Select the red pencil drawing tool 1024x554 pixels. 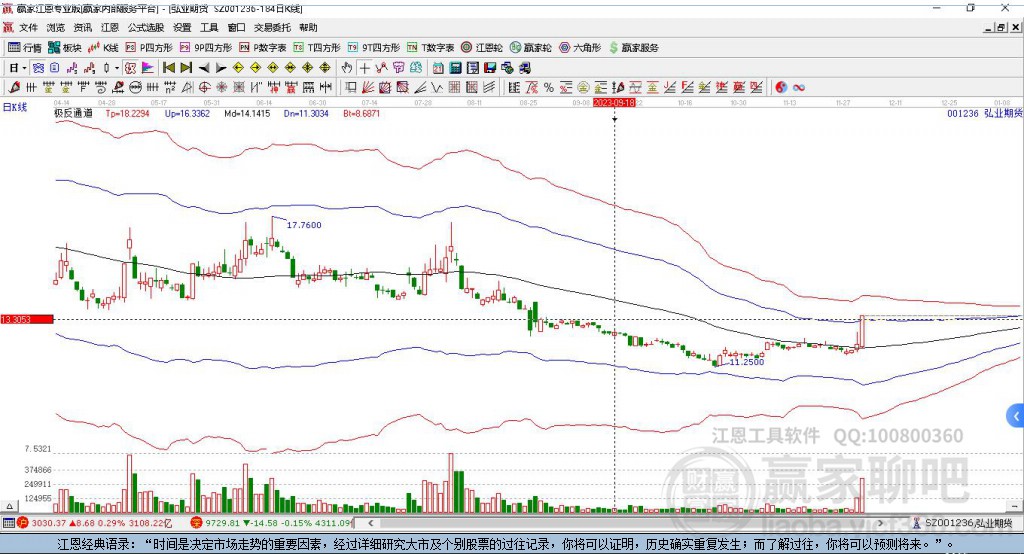tap(14, 88)
